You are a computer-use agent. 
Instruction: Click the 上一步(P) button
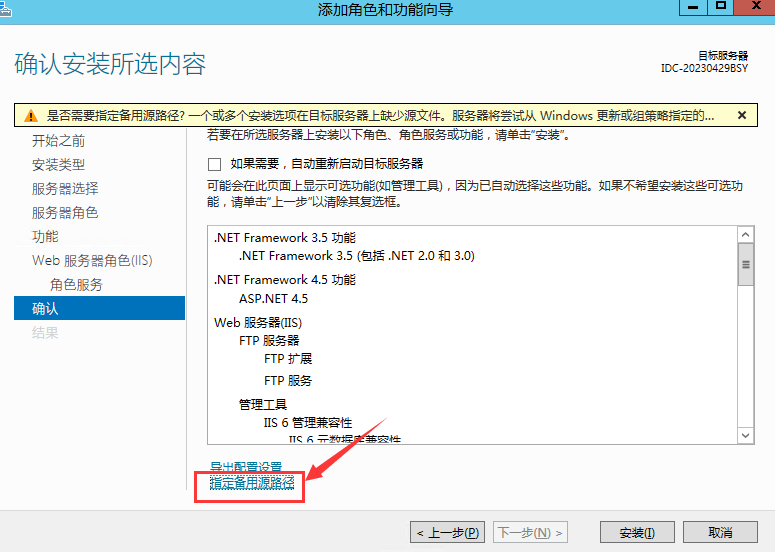click(x=447, y=533)
